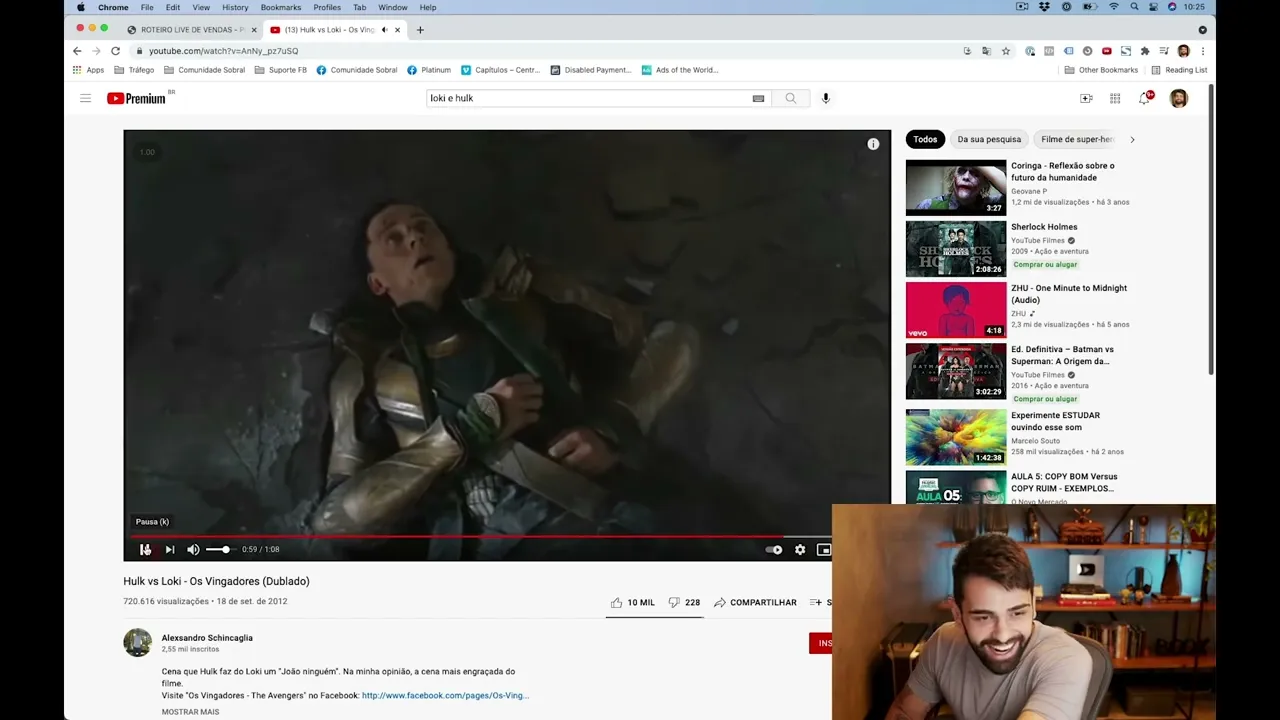Show more filter chips with right chevron

tap(1132, 139)
